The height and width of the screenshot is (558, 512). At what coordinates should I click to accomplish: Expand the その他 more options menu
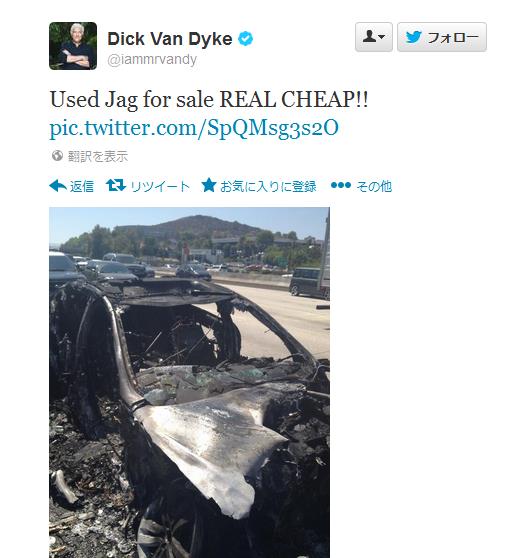[x=374, y=186]
